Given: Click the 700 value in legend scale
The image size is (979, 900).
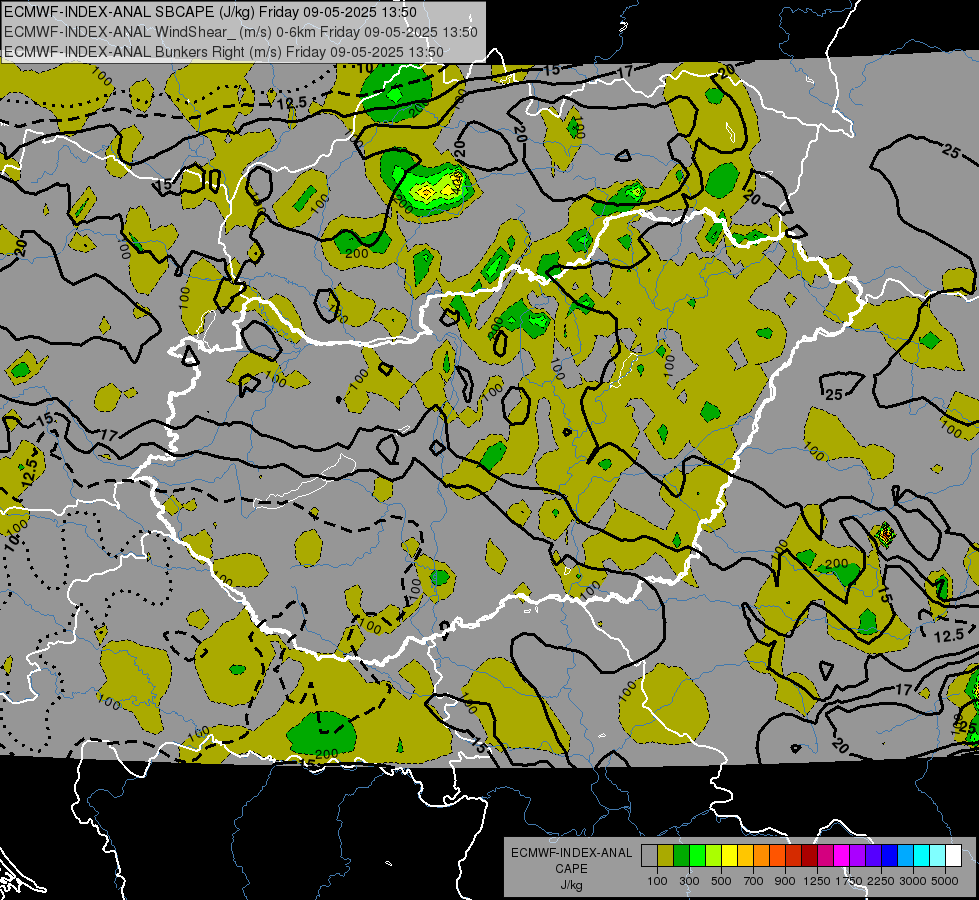Looking at the screenshot, I should [754, 881].
